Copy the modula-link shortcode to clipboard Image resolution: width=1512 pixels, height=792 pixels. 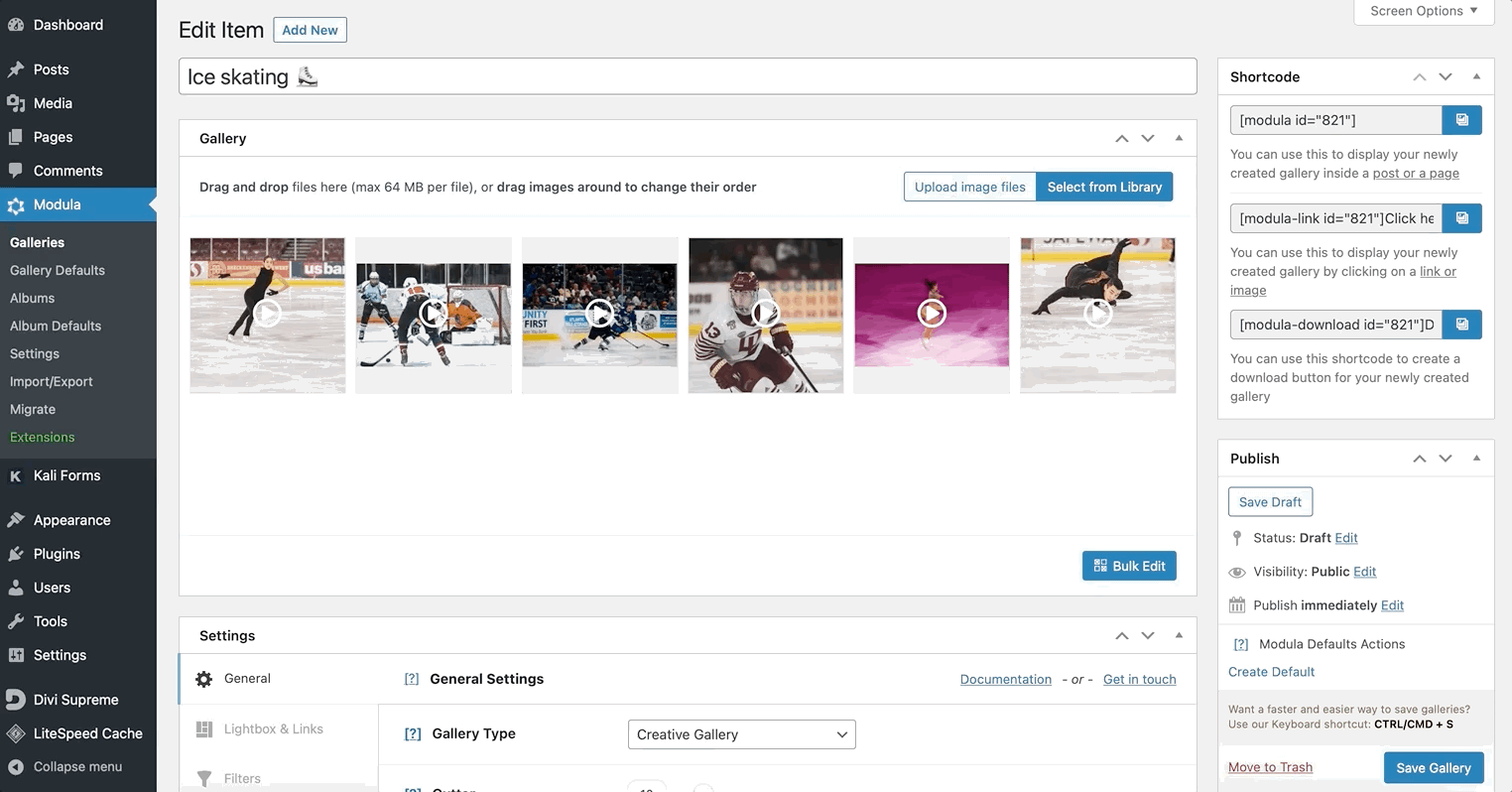1460,217
